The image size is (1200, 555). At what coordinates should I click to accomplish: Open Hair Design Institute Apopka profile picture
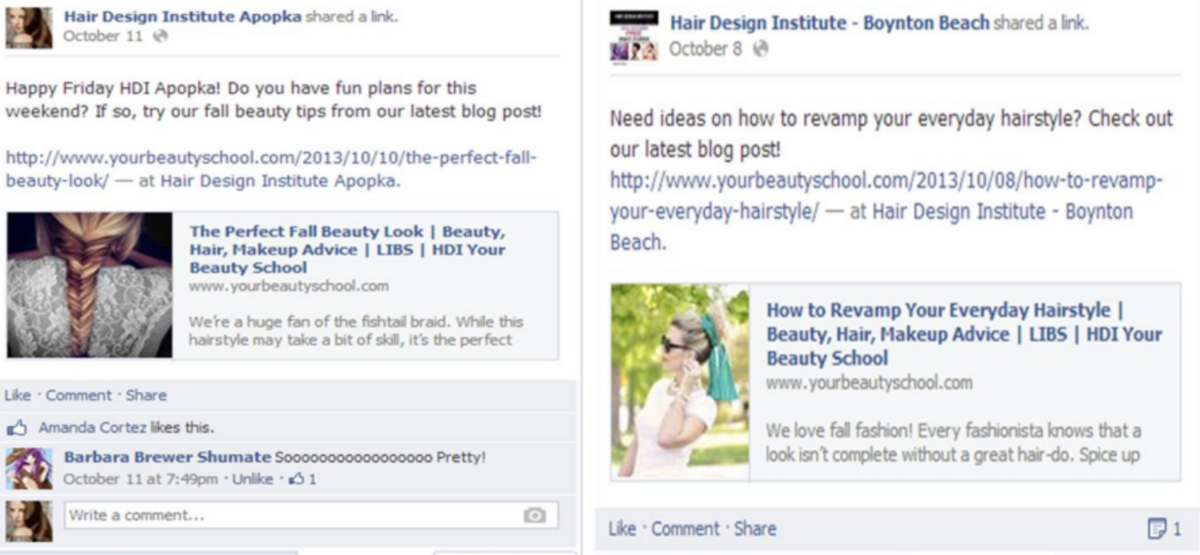[29, 28]
